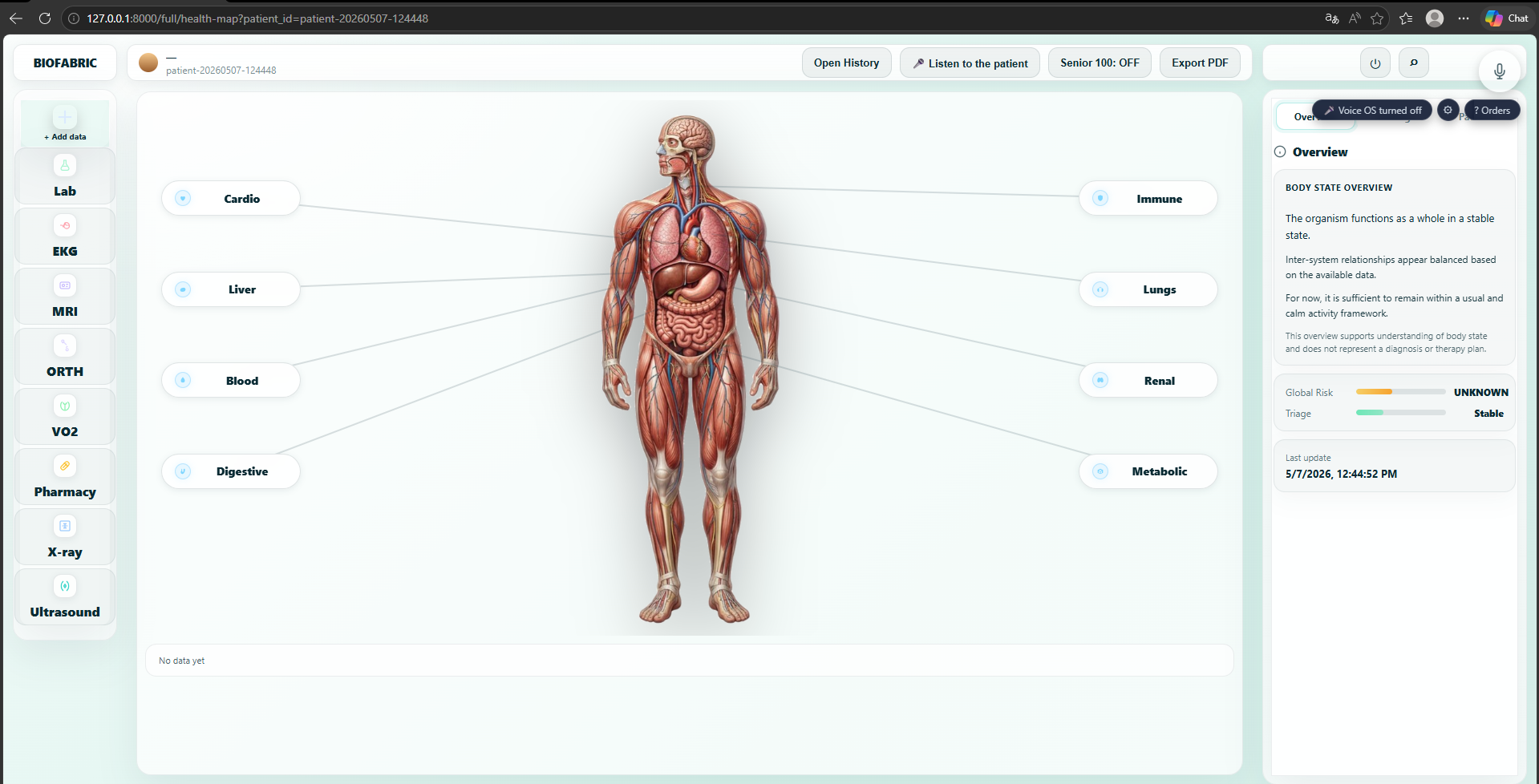Select the Cardio system node

(231, 199)
